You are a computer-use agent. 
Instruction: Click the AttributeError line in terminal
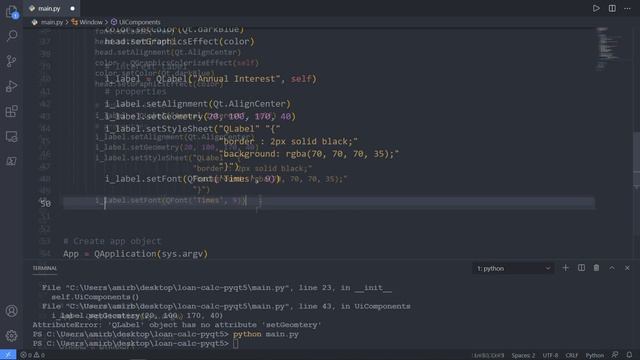pos(177,325)
